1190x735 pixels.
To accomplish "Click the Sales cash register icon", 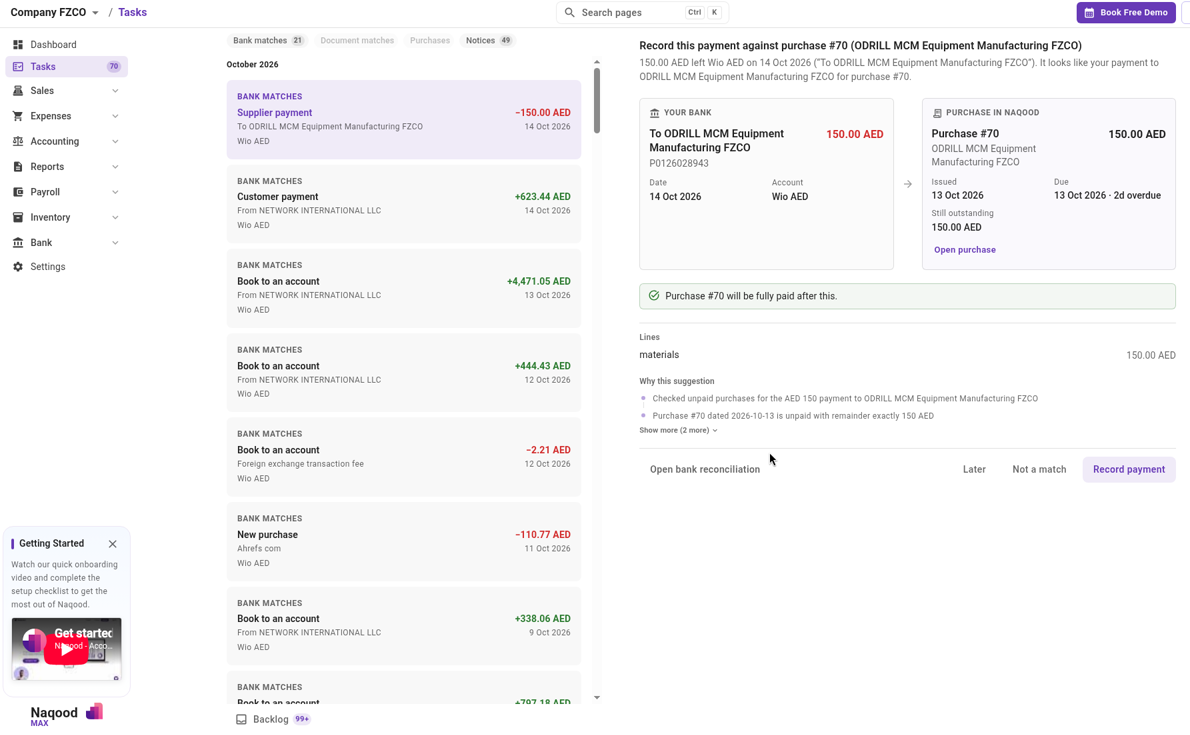I will tap(18, 90).
